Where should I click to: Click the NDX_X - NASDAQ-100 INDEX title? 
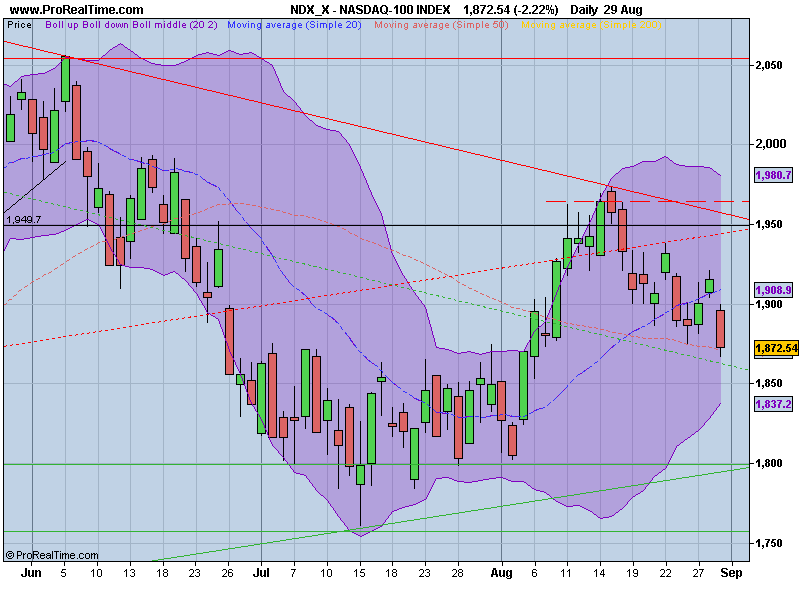370,9
